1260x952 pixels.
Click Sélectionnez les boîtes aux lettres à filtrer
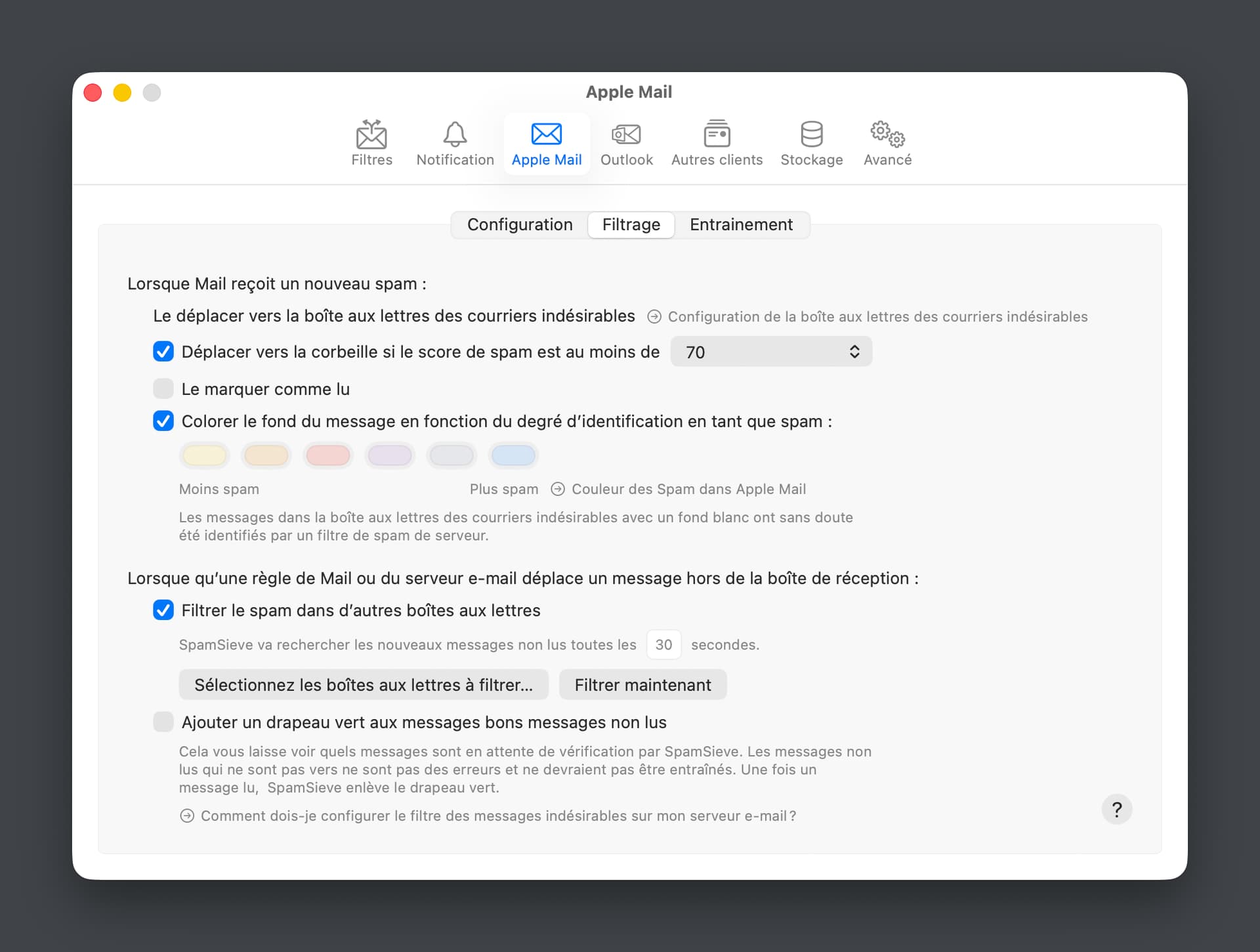coord(364,685)
